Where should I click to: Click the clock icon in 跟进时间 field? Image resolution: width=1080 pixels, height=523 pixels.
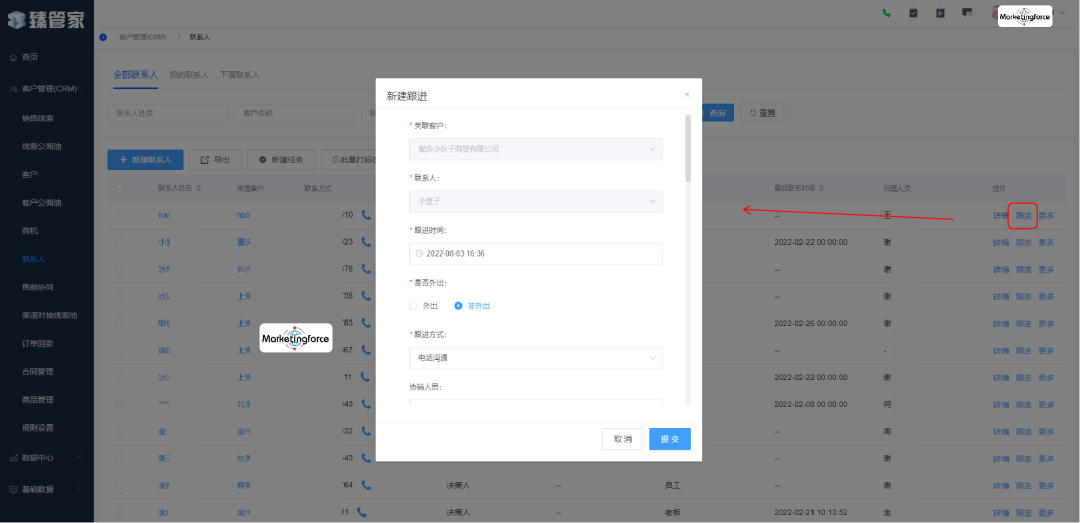[419, 254]
